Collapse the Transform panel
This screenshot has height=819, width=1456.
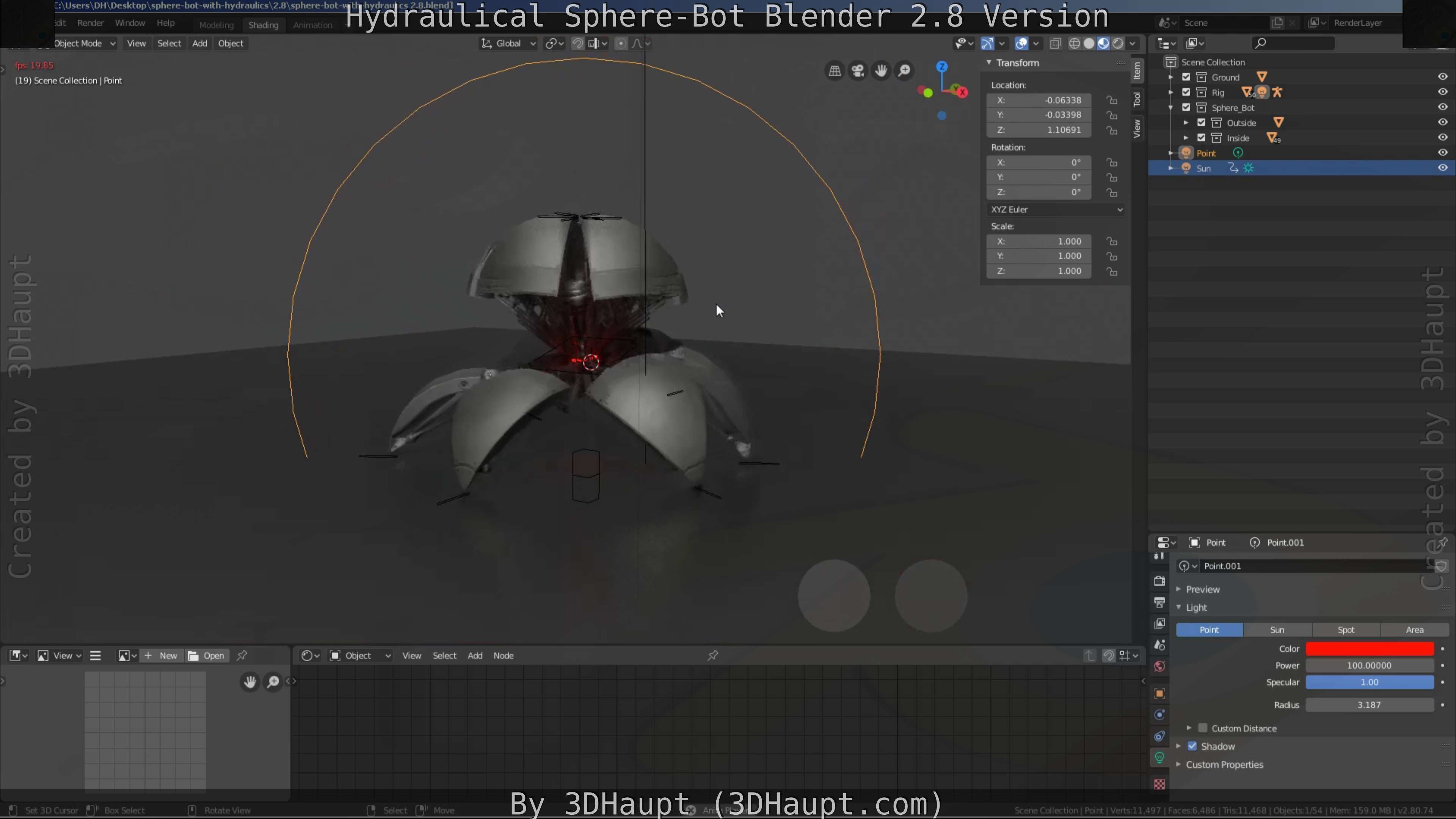(989, 63)
